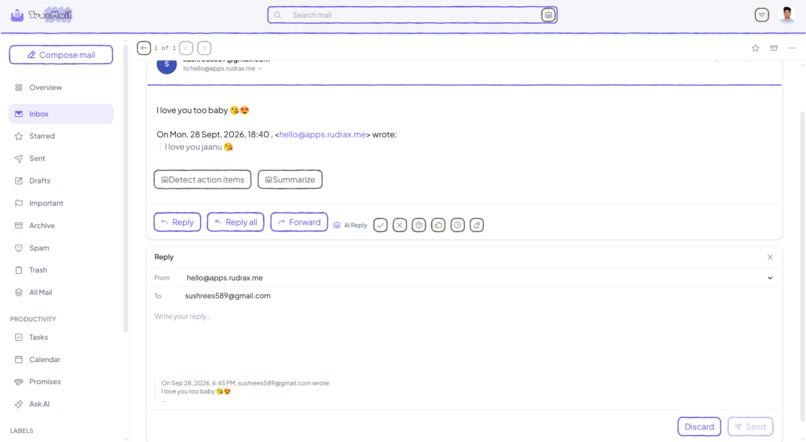Open the hello@apps.rudrax.me link in quoted text
This screenshot has width=806, height=442.
tap(322, 134)
